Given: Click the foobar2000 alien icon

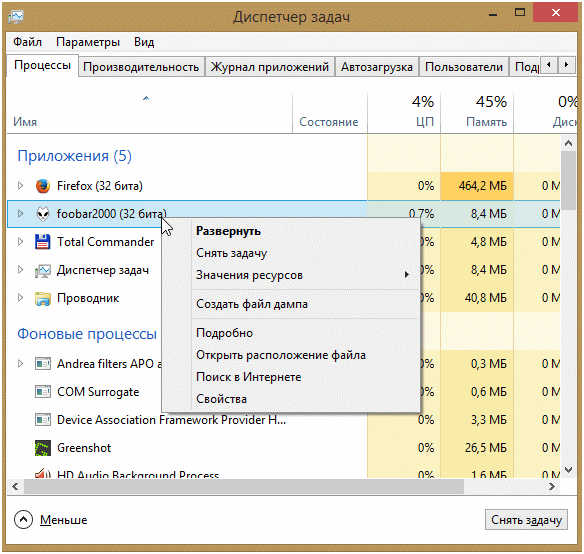Looking at the screenshot, I should [x=43, y=214].
